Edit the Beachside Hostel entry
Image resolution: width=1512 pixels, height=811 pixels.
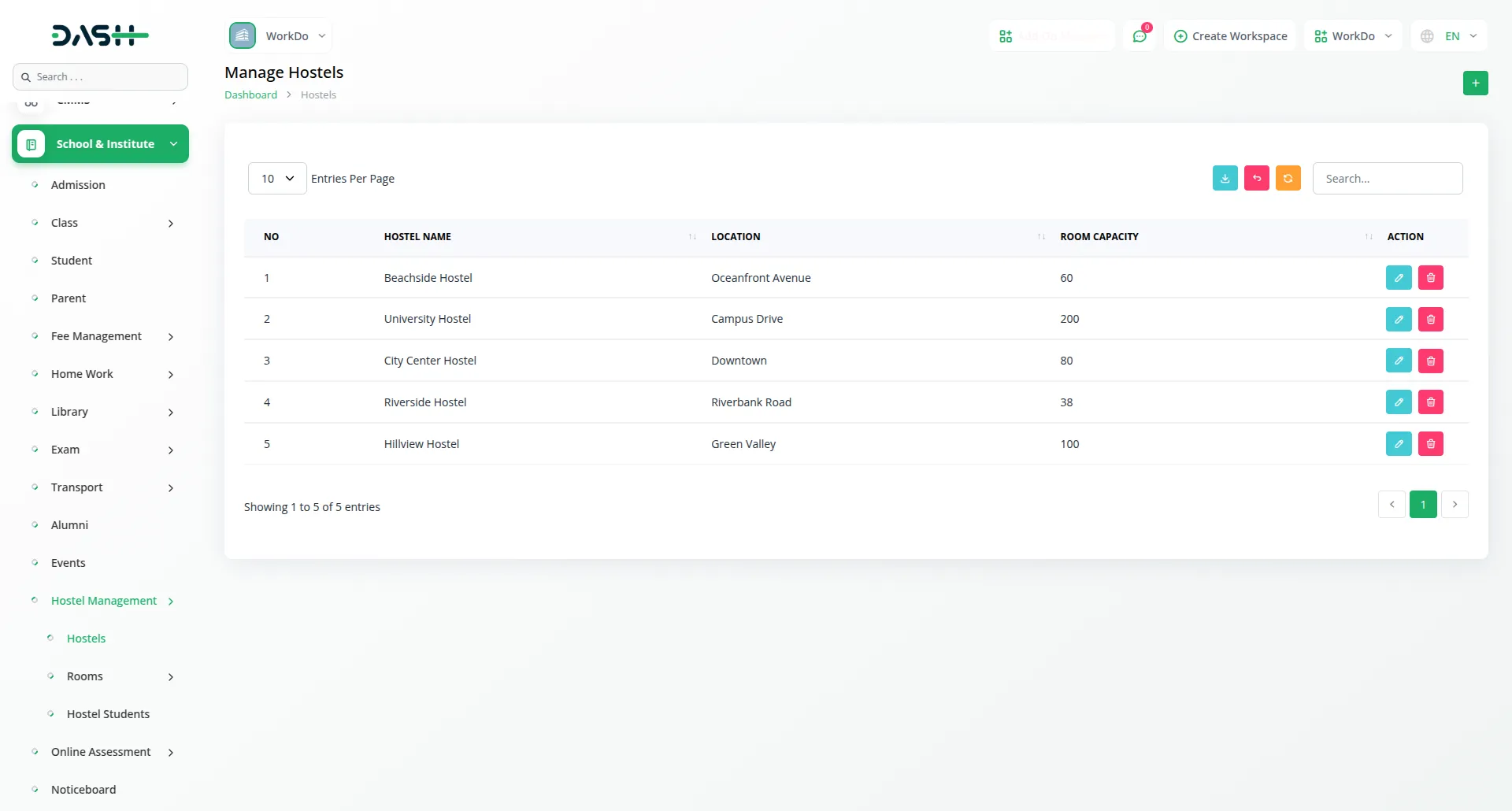tap(1399, 277)
